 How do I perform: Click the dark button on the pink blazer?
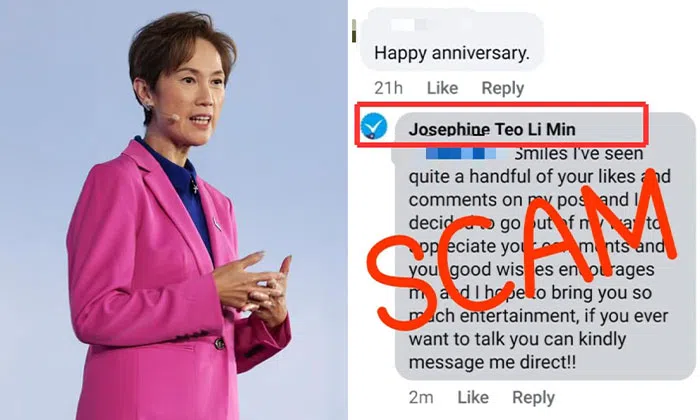[220, 344]
